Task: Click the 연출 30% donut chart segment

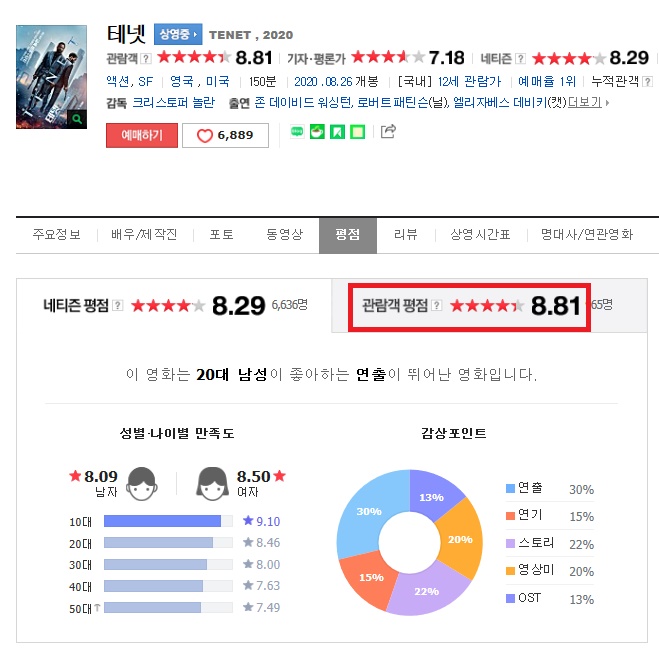Action: (x=369, y=511)
